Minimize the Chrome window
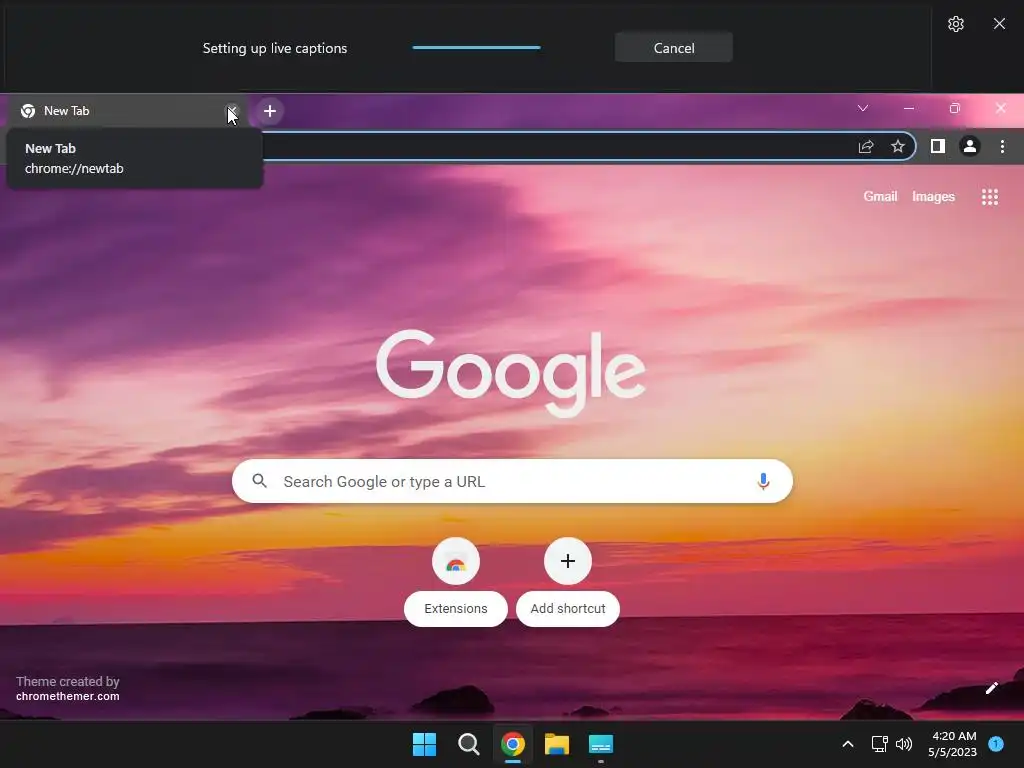The width and height of the screenshot is (1024, 768). (x=908, y=108)
